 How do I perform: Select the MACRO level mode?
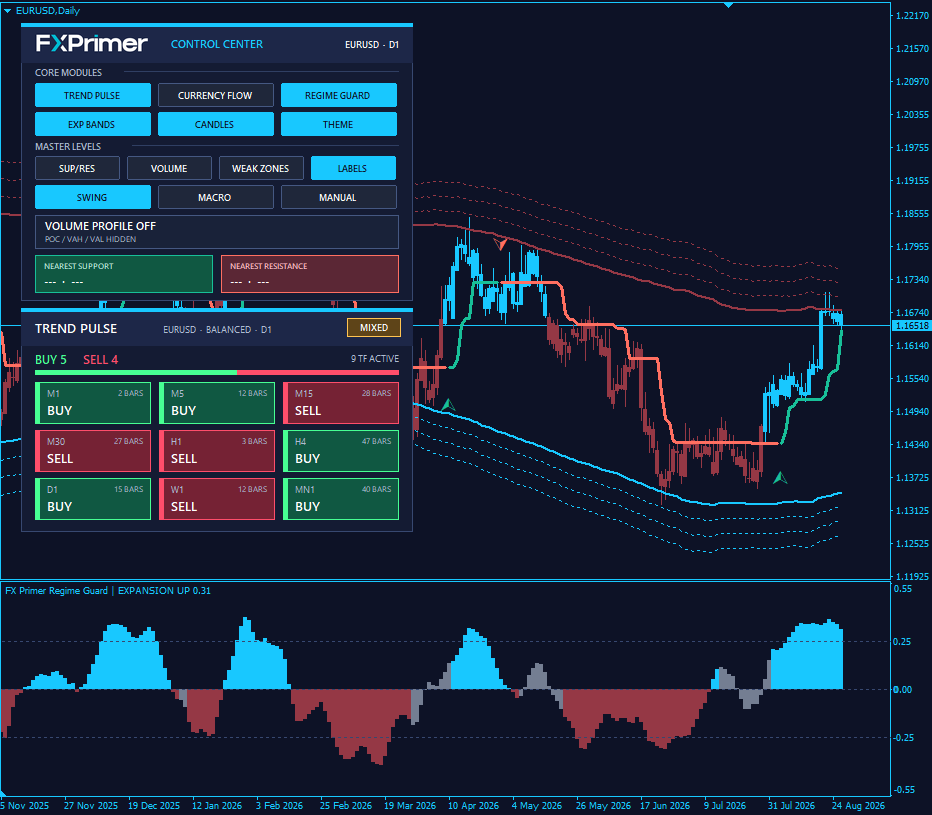(x=216, y=197)
